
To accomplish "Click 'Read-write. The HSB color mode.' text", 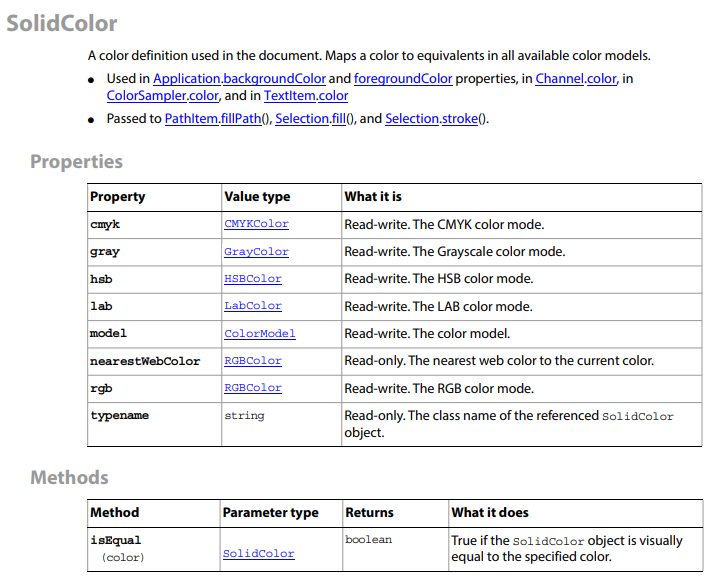I will (x=439, y=279).
